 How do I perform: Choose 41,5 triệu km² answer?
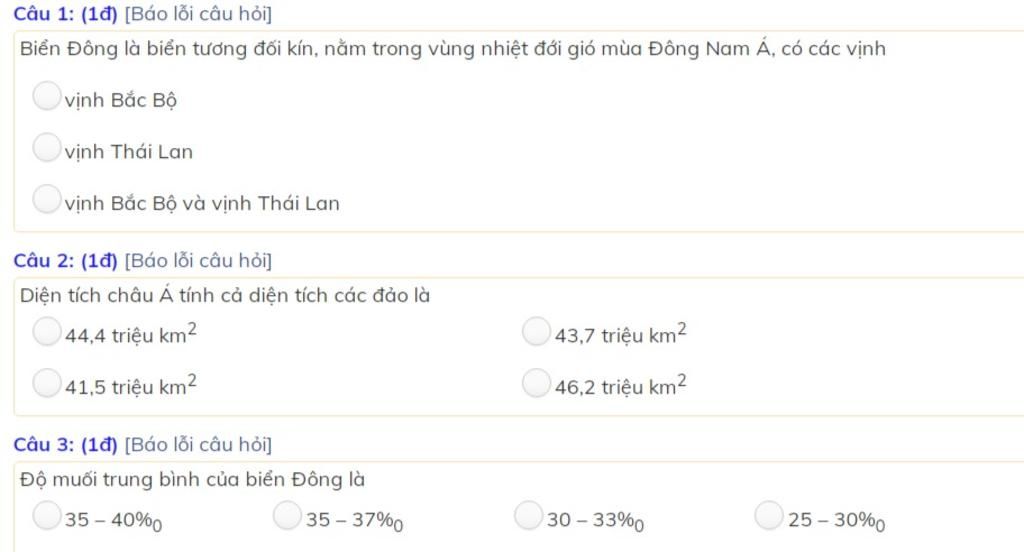pyautogui.click(x=46, y=383)
